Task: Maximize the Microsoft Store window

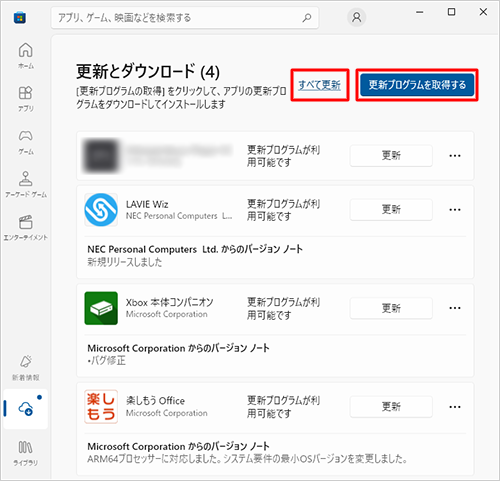Action: [451, 12]
